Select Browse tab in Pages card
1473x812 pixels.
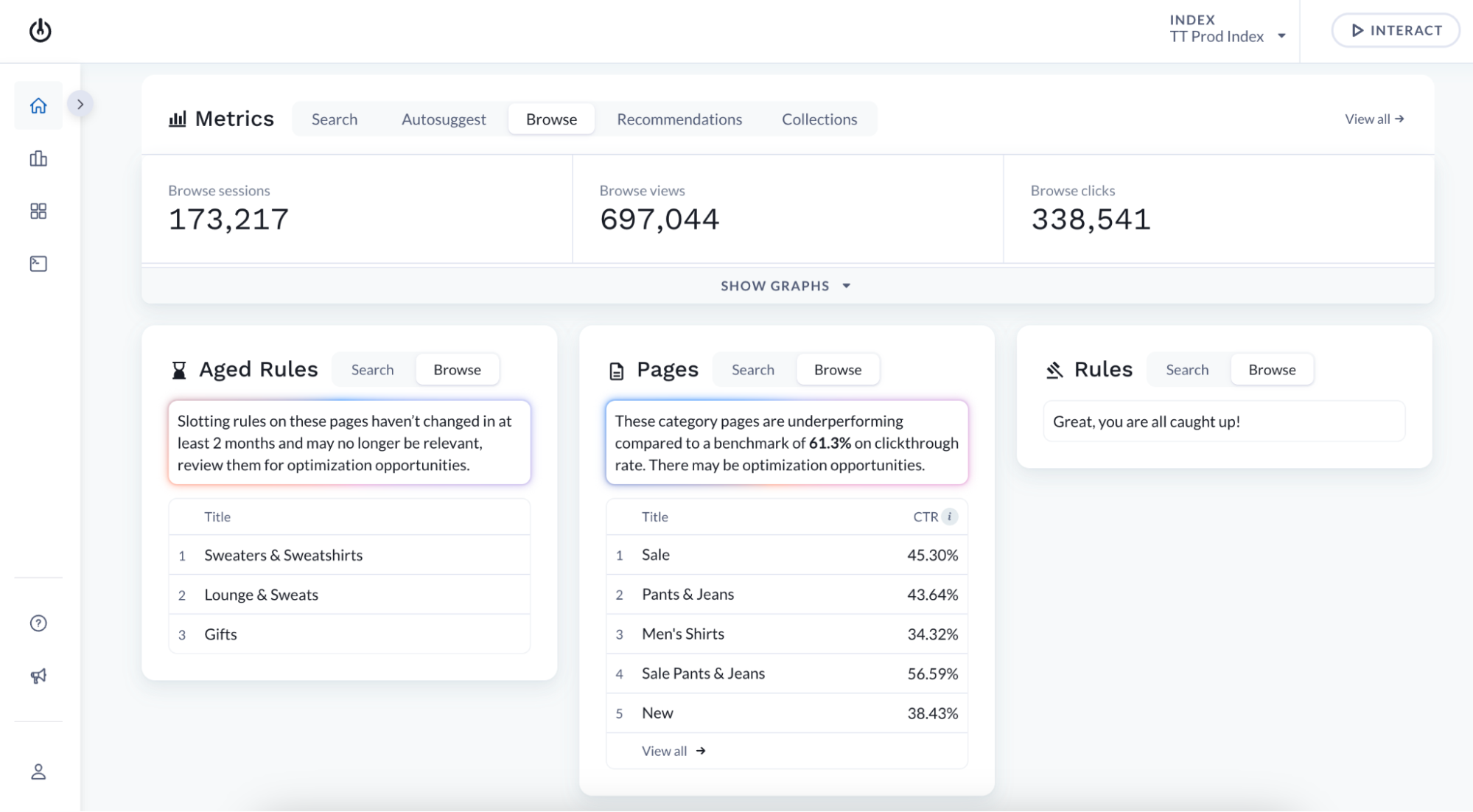tap(838, 370)
